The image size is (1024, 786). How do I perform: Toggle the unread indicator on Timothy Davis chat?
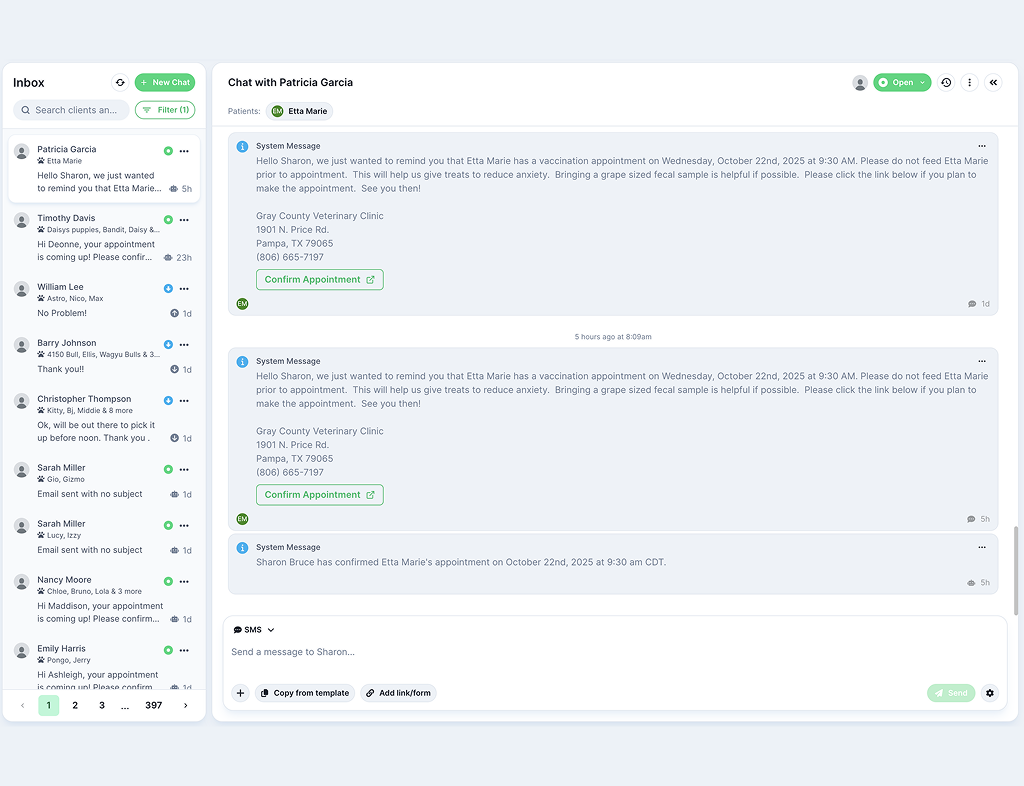point(167,219)
